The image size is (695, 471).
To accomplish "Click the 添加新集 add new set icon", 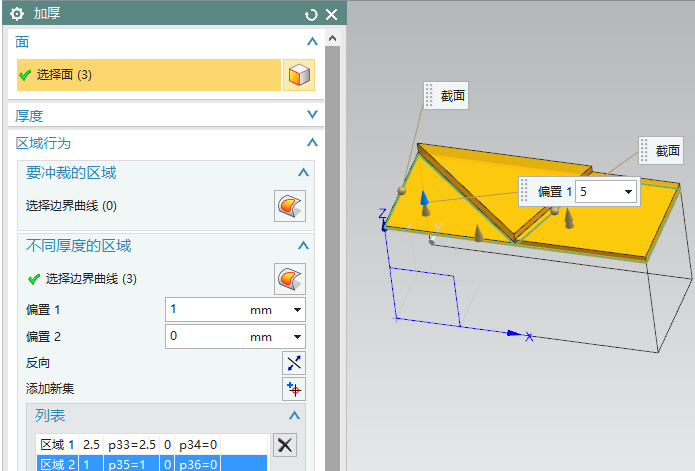I will tap(292, 388).
